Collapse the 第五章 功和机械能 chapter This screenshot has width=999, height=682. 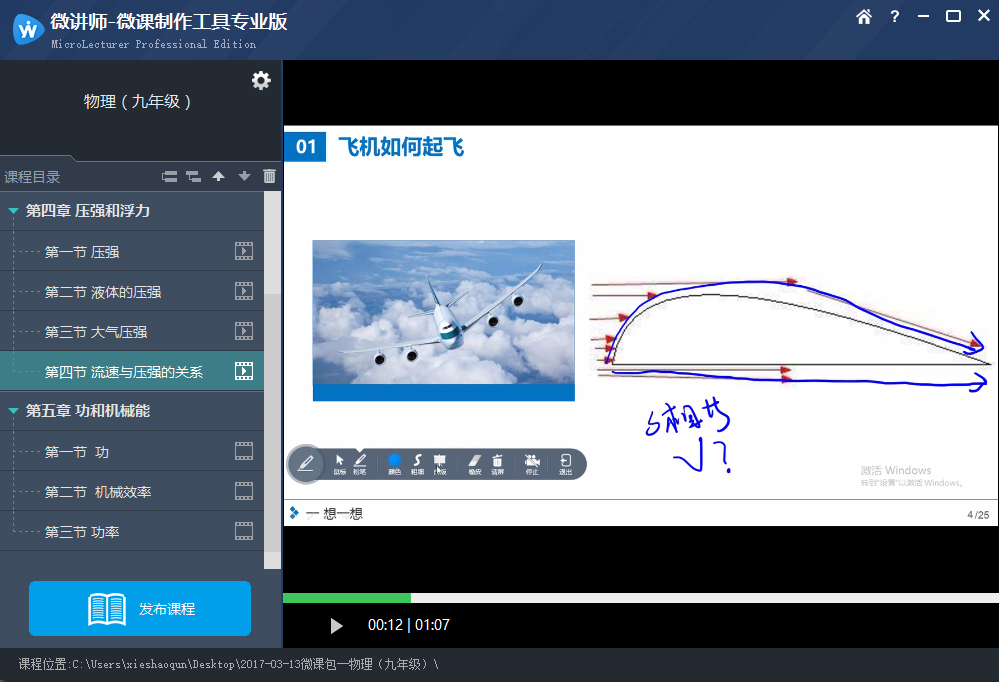click(x=13, y=411)
